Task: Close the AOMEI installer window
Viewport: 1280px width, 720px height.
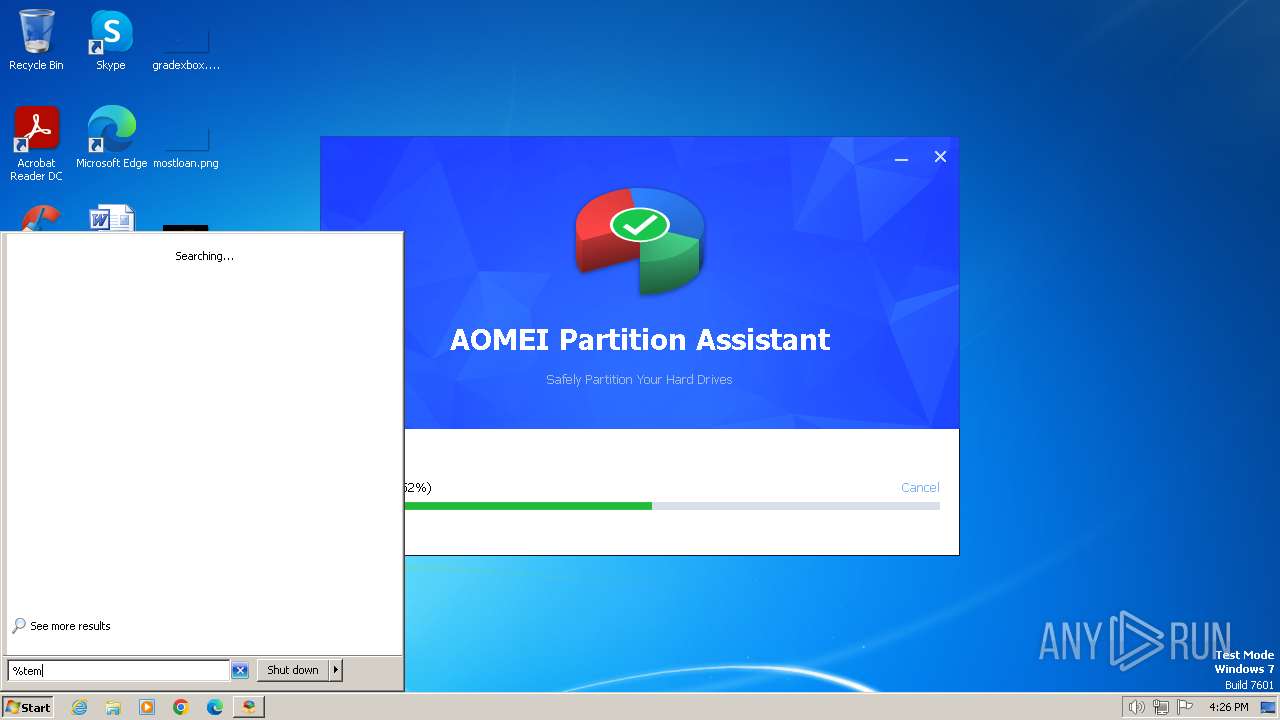Action: (x=940, y=157)
